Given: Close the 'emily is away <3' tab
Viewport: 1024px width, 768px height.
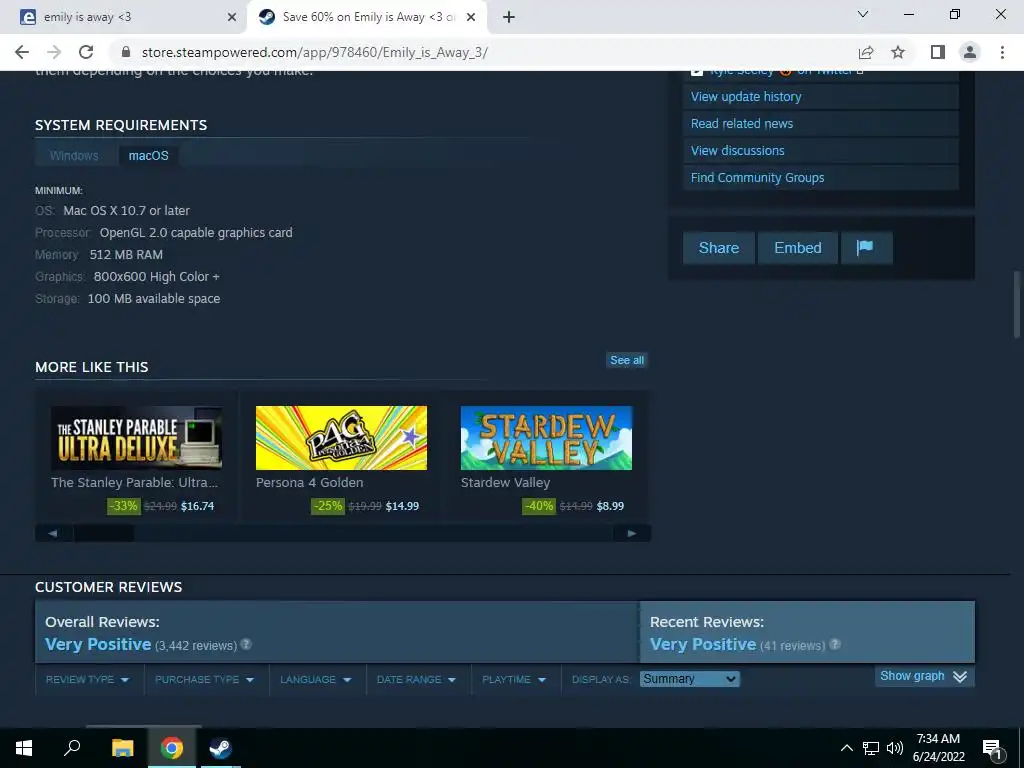Looking at the screenshot, I should click(x=232, y=18).
